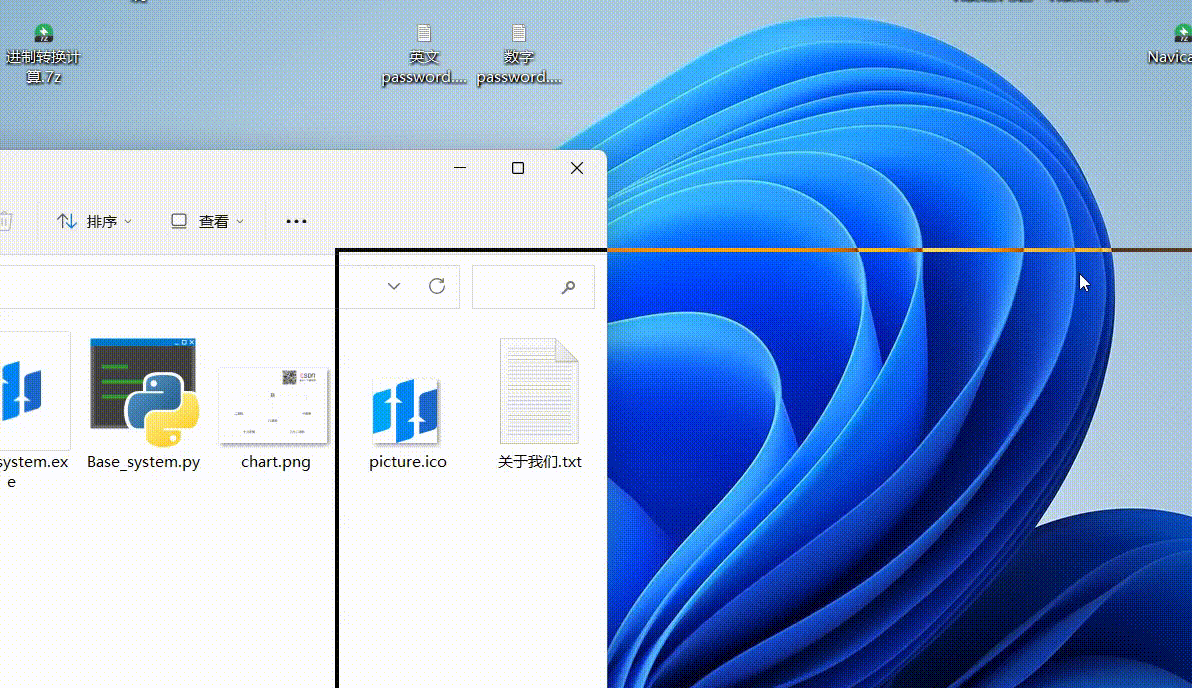1192x688 pixels.
Task: Open the 查看 view menu
Action: click(208, 221)
